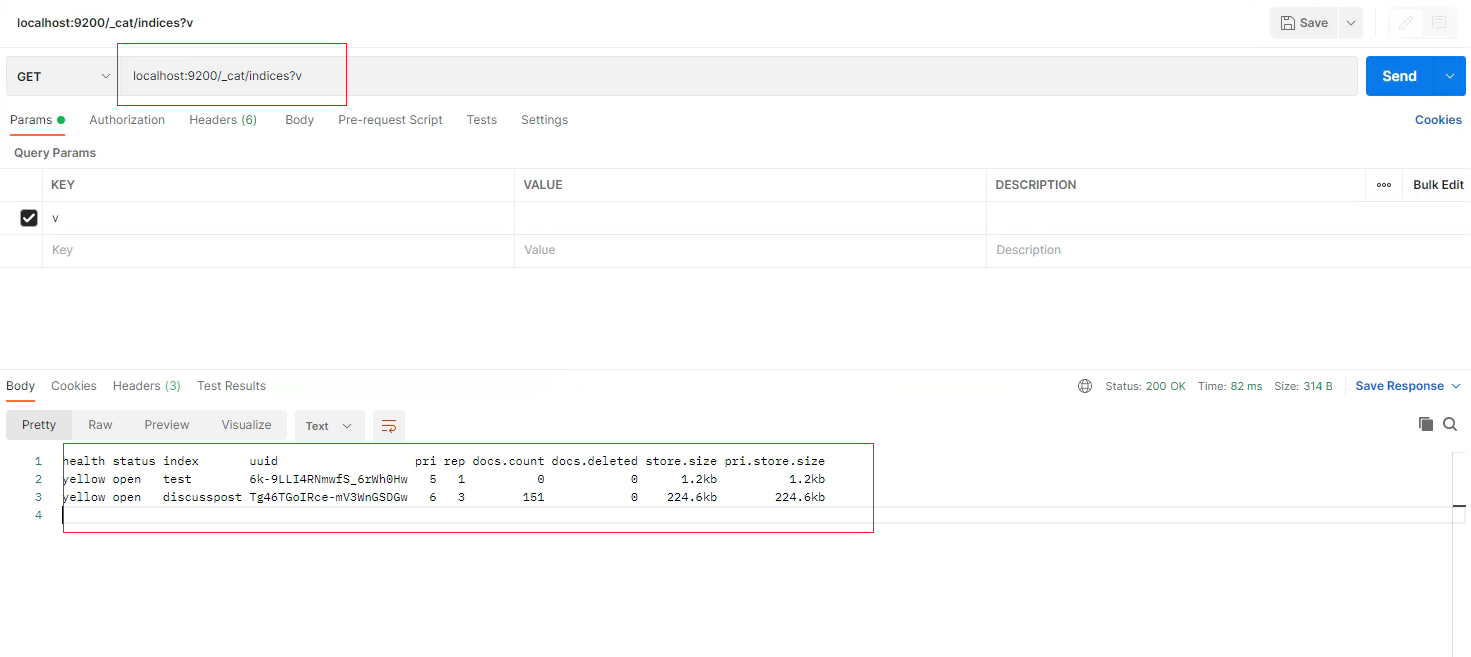Open the Tests tab
The width and height of the screenshot is (1471, 657).
481,120
